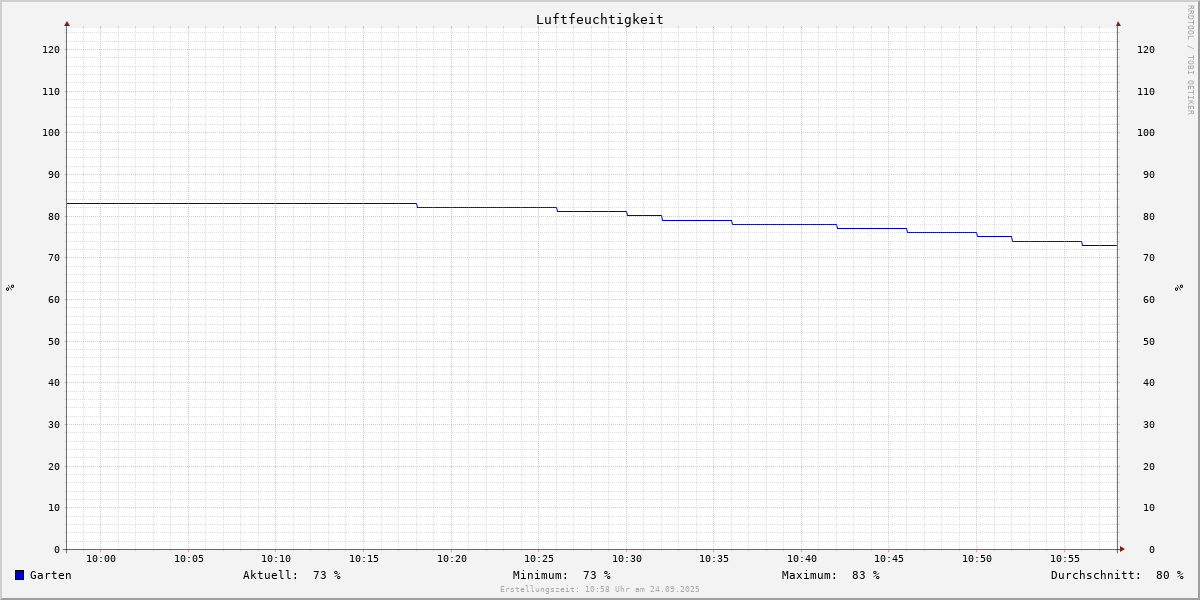This screenshot has height=600, width=1200.
Task: Click the 10:50 time axis label
Action: click(x=977, y=559)
